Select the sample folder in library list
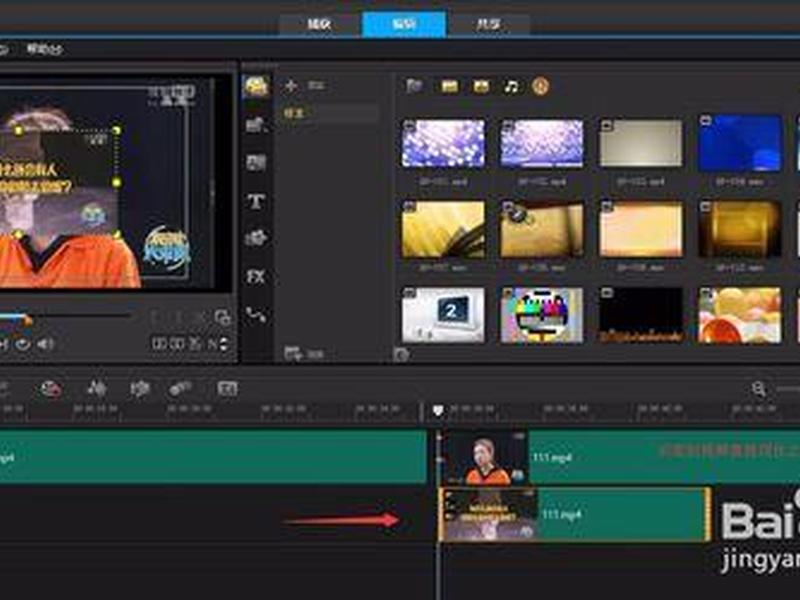Screen dimensions: 800x600 (x=330, y=113)
